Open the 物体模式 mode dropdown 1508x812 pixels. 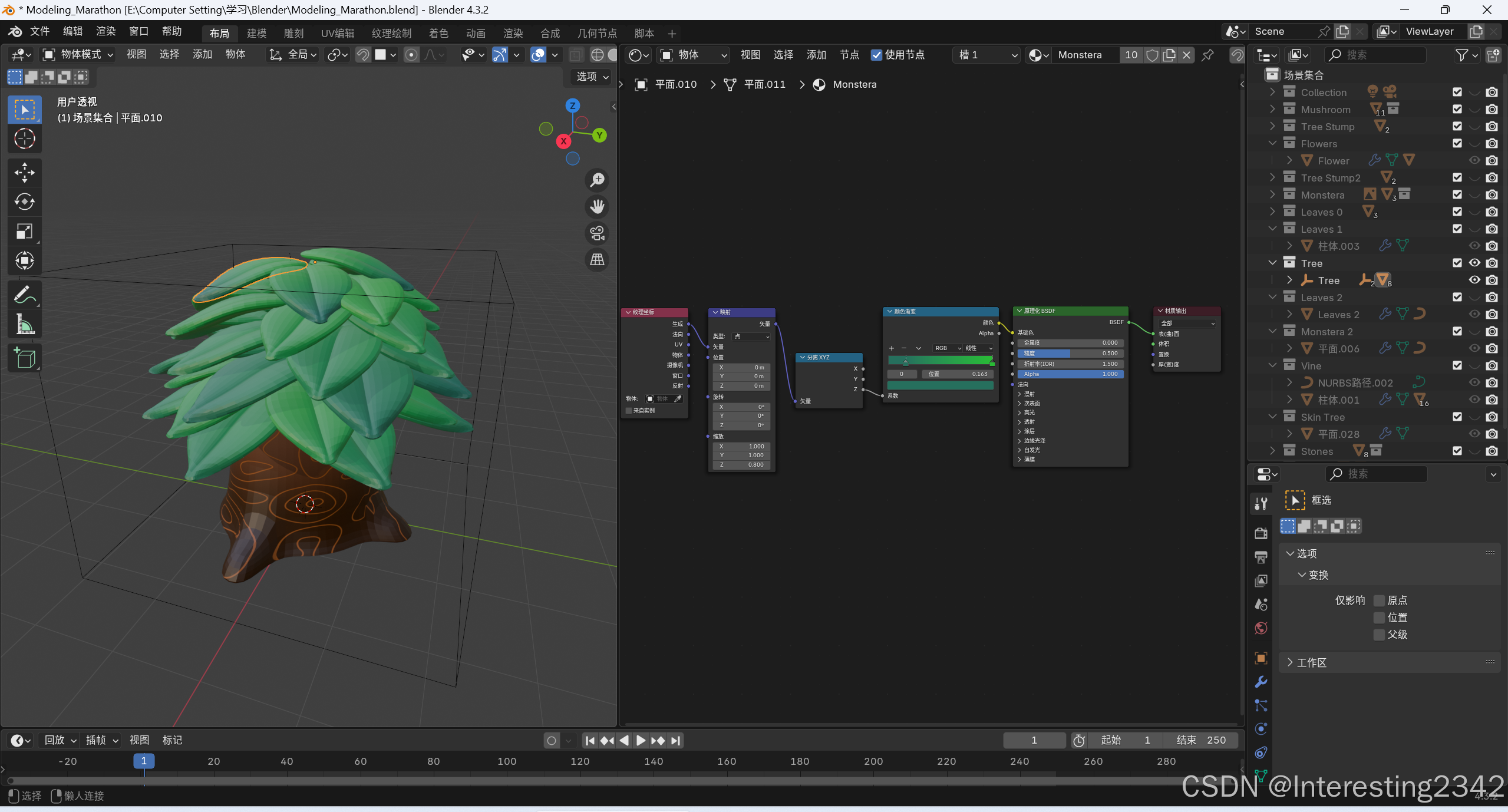click(78, 55)
